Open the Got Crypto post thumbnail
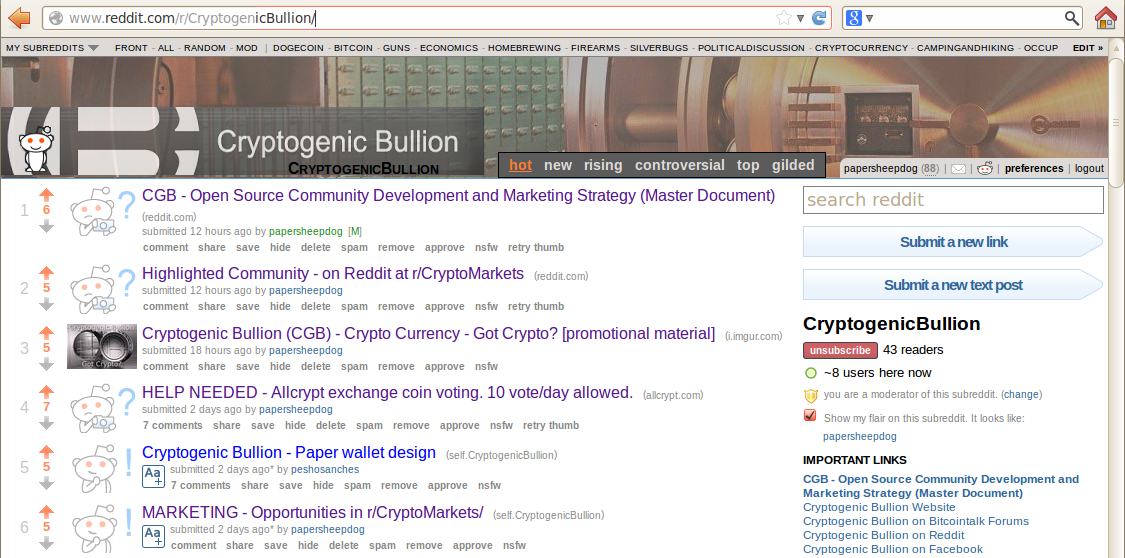 [x=102, y=346]
